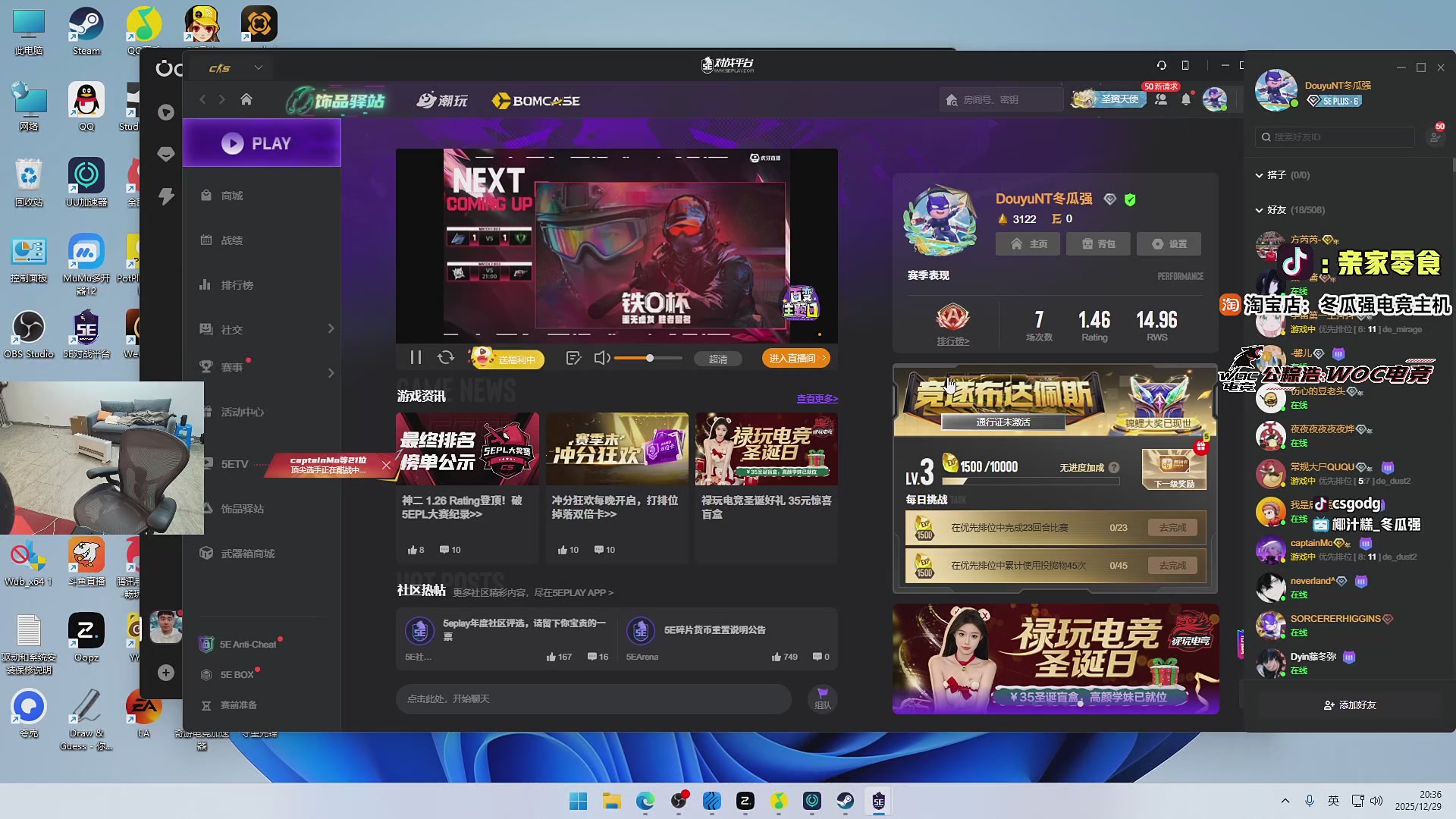The image size is (1456, 819).
Task: Mute the stream speaker icon
Action: click(x=601, y=358)
